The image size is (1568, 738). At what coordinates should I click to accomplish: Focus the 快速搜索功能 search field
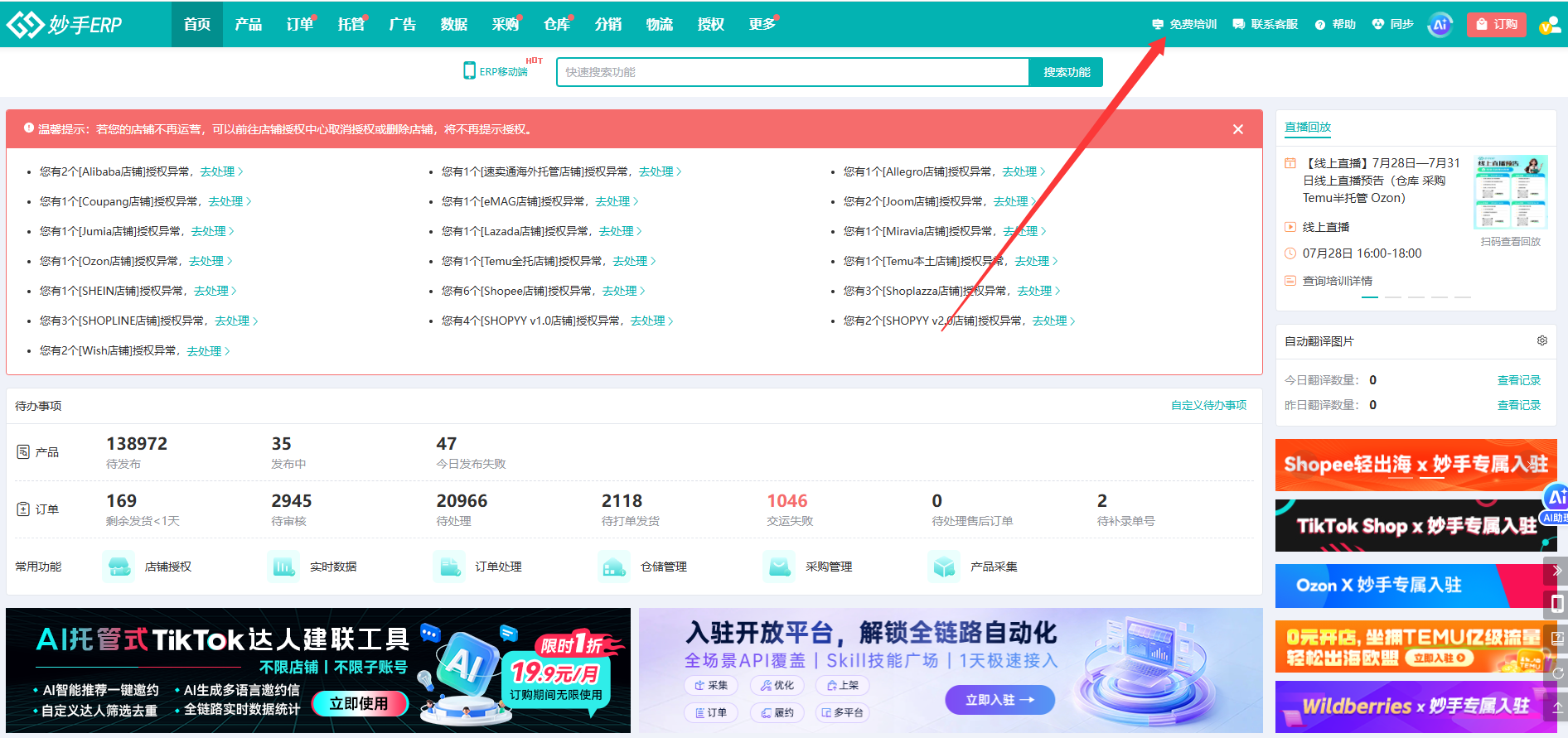(x=793, y=72)
